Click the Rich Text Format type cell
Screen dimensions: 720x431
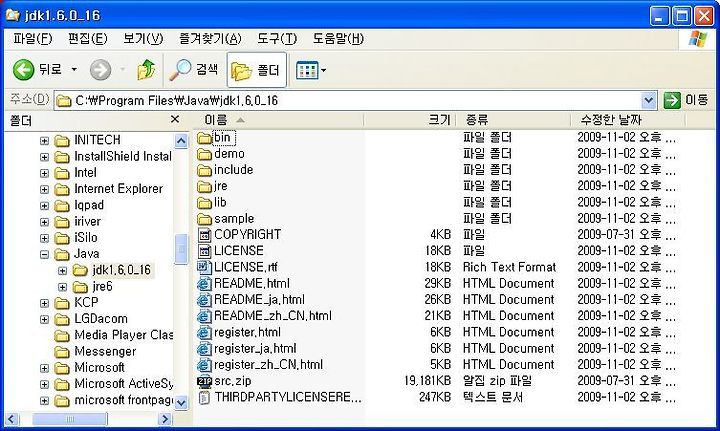pos(509,267)
